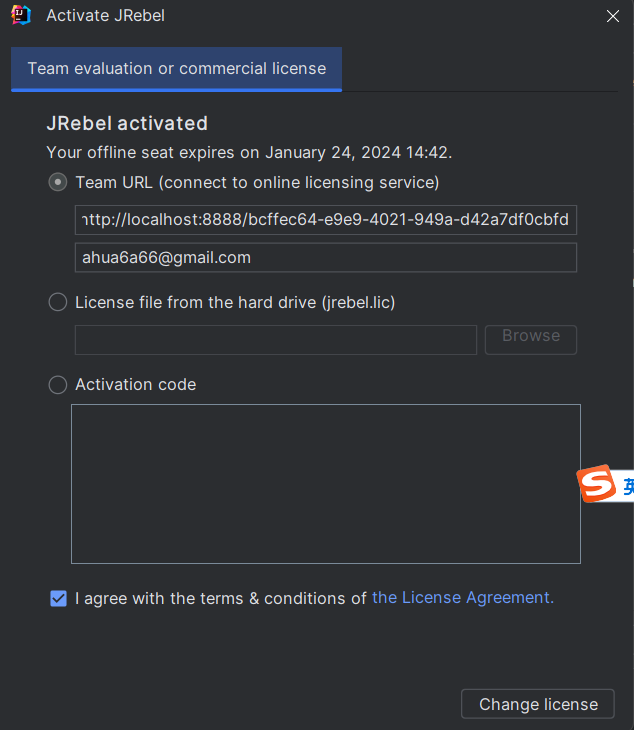Click the empty license file path field

[275, 340]
